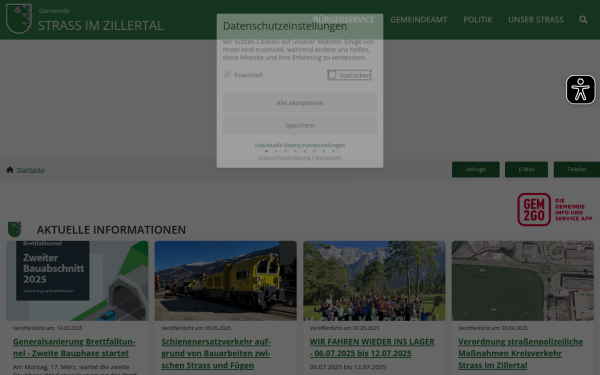Open aerial map Kreisverkehr thumbnail
The width and height of the screenshot is (600, 375).
[523, 280]
